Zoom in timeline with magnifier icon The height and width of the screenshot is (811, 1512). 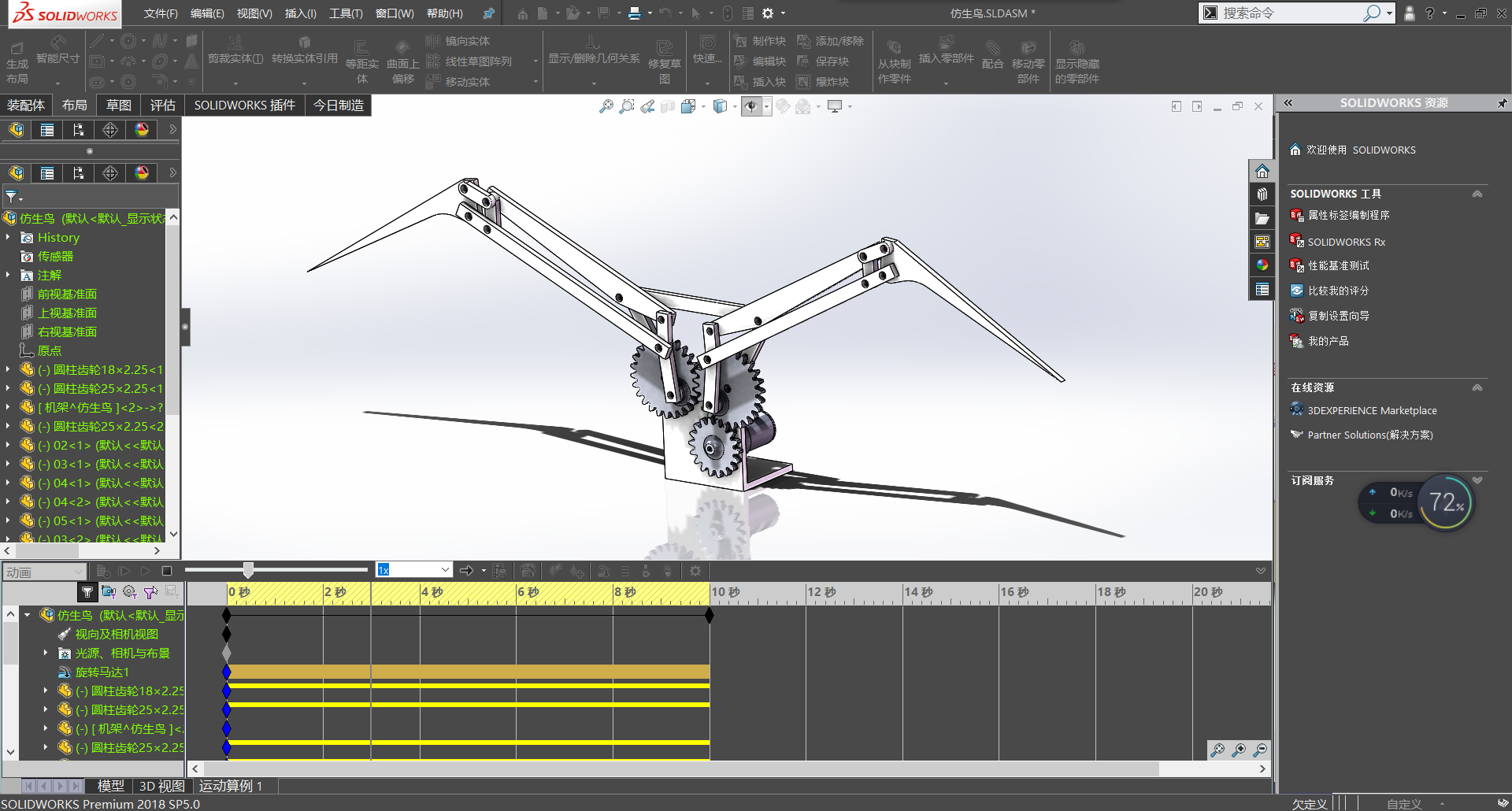coord(1239,750)
